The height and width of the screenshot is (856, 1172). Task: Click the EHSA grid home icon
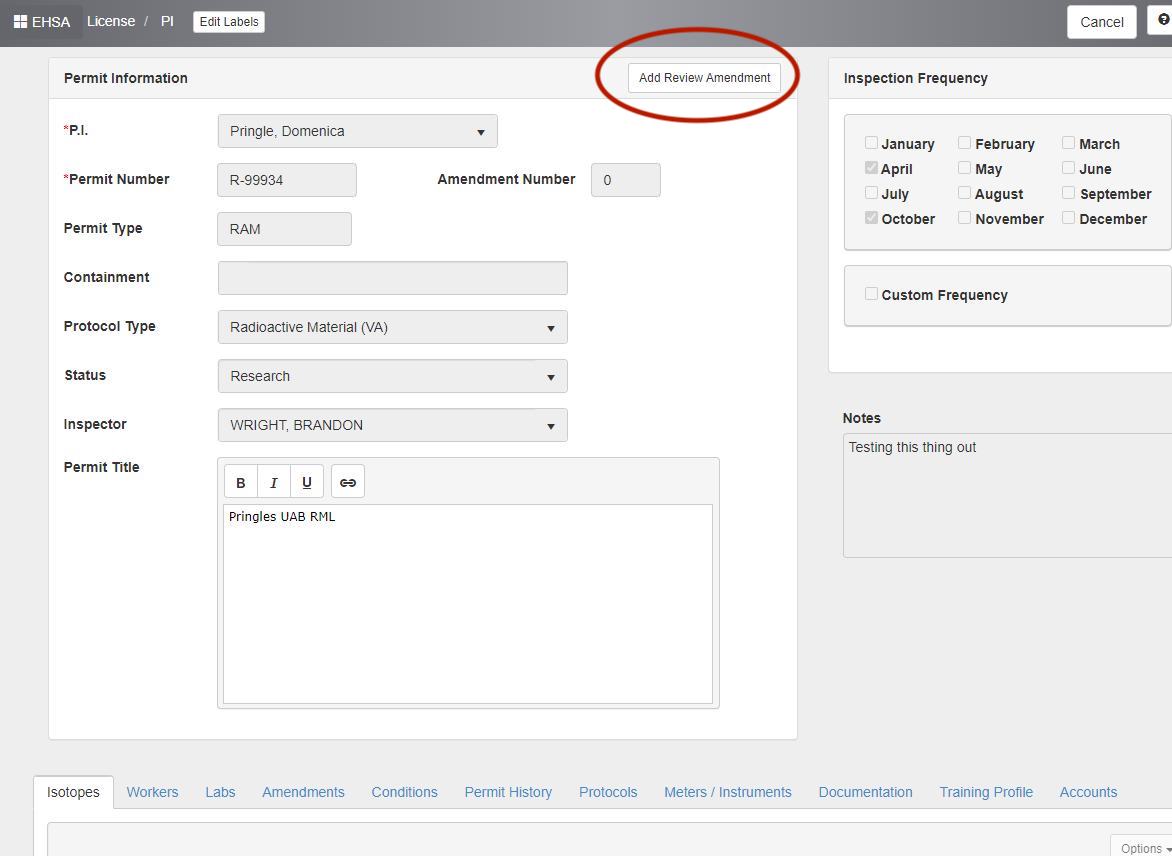pos(20,21)
